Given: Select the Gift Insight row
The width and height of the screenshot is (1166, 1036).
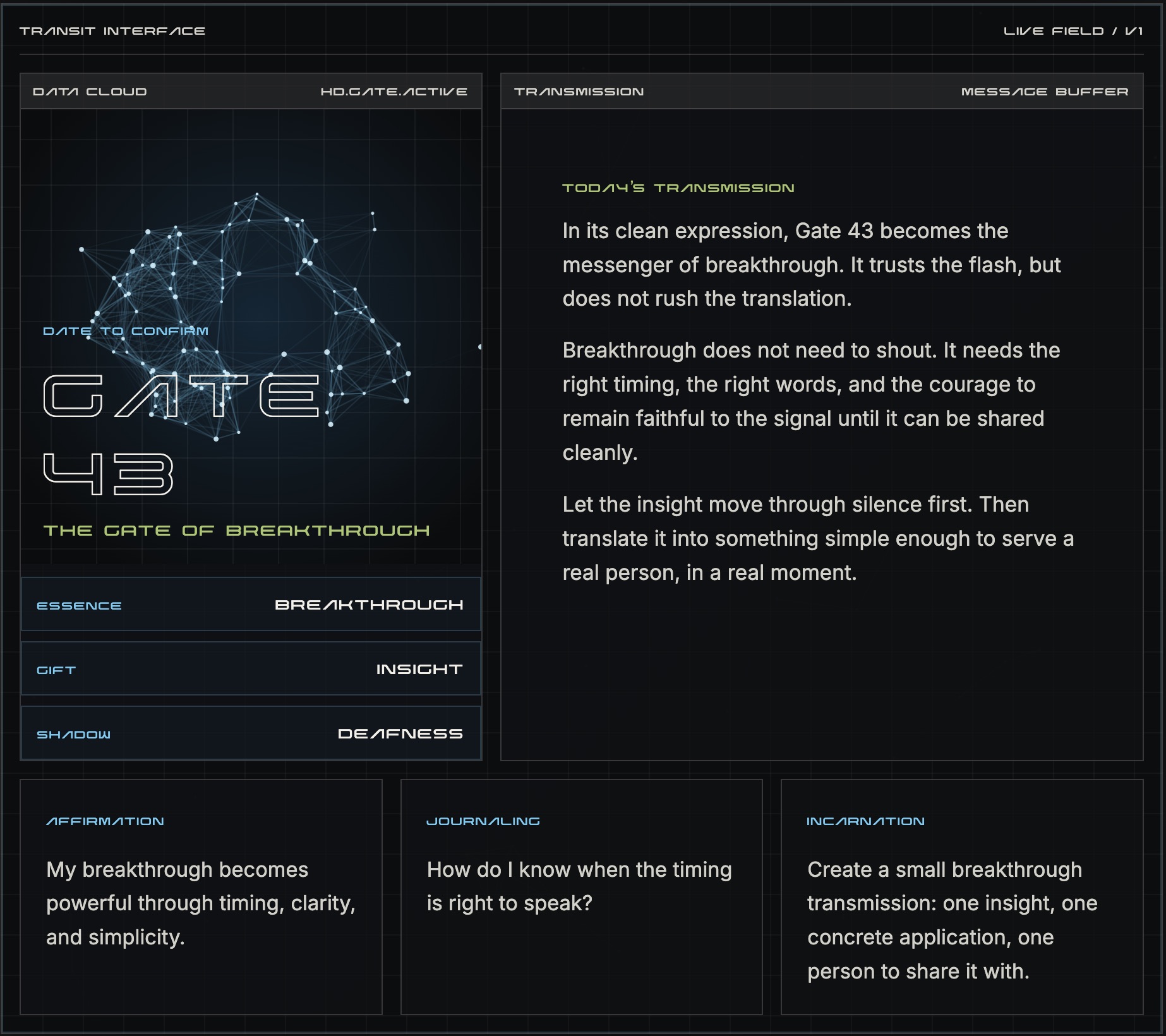Looking at the screenshot, I should tap(251, 669).
